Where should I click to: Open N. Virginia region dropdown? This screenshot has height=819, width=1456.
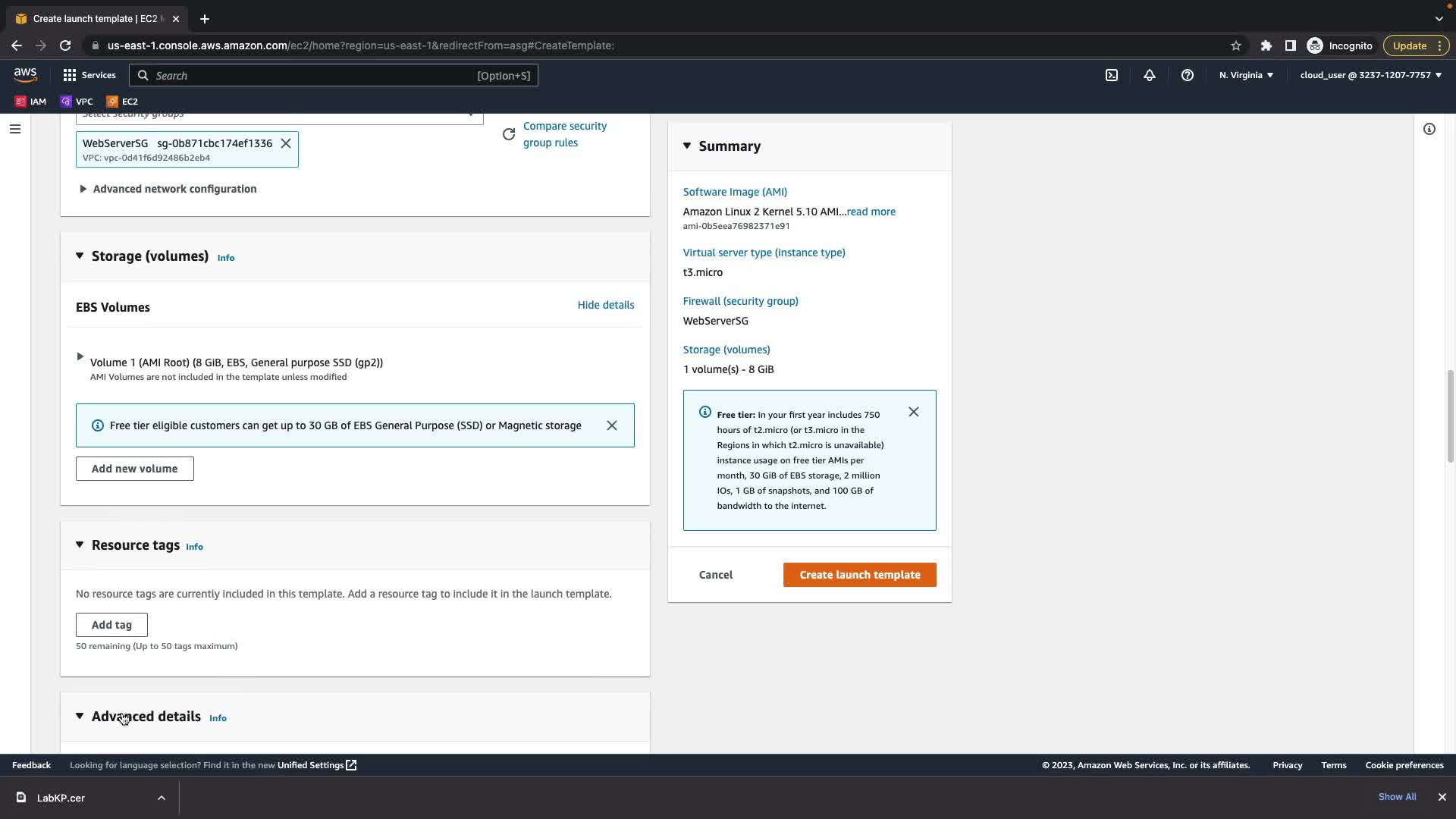coord(1246,75)
